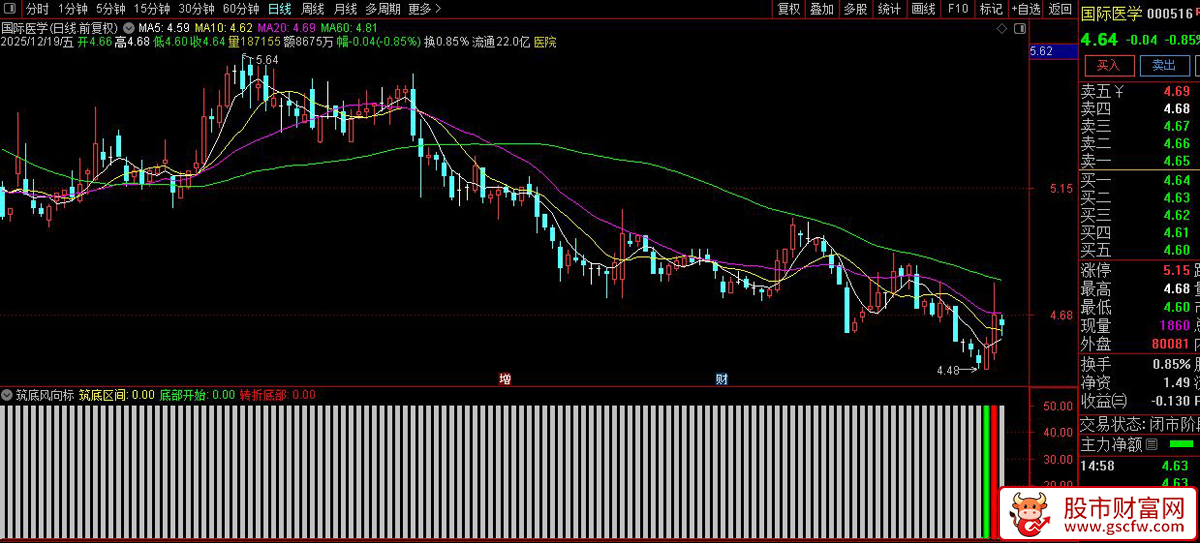Click the 返回 back button

click(x=1060, y=9)
